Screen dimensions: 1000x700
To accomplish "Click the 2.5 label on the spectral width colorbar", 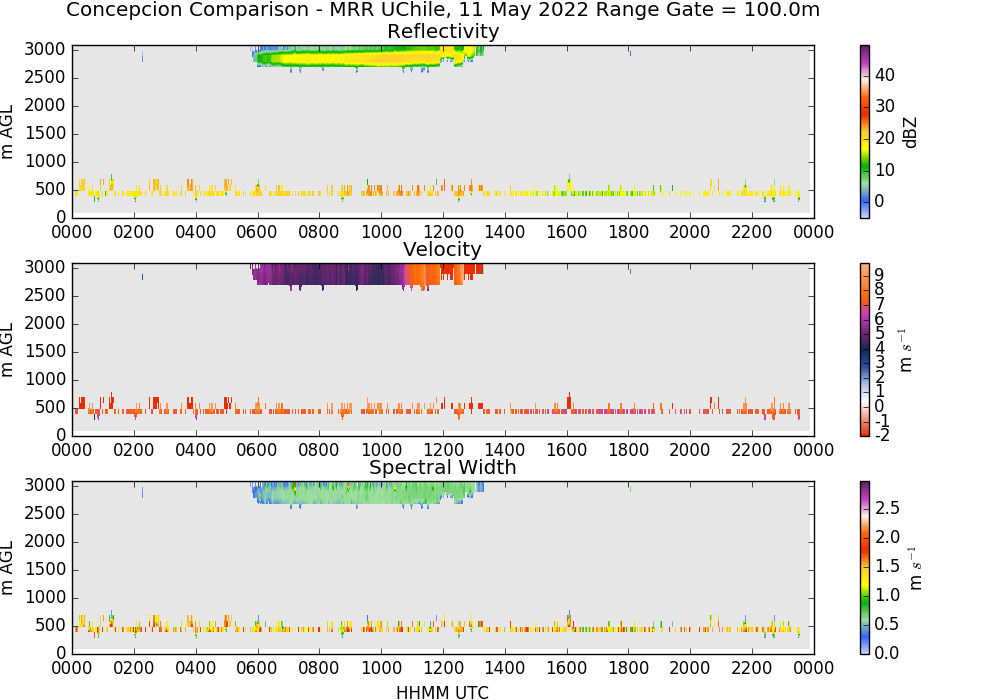I will coord(887,508).
